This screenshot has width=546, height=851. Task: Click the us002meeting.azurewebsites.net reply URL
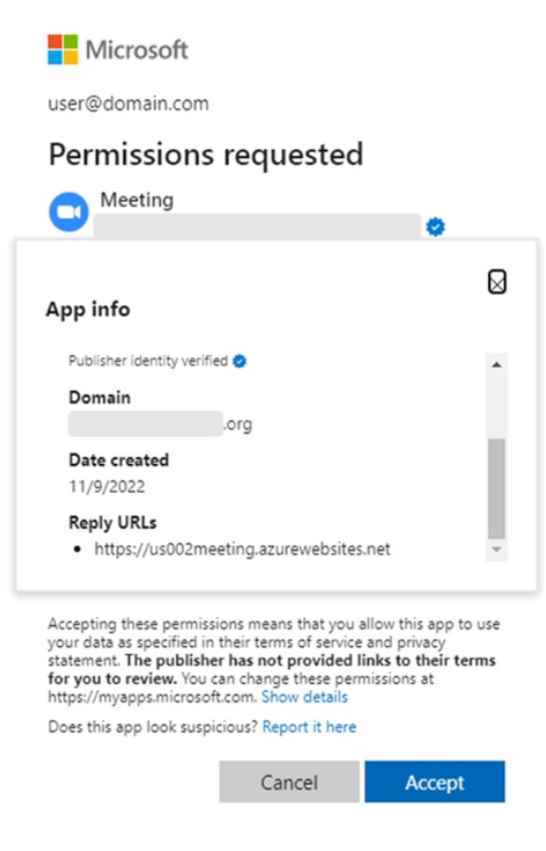point(242,549)
